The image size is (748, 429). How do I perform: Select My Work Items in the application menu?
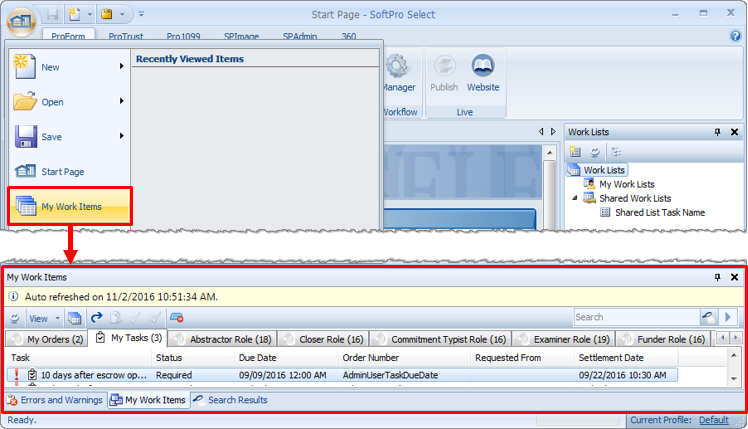point(70,206)
